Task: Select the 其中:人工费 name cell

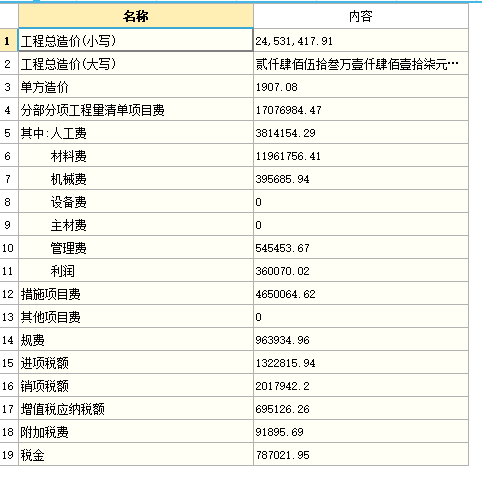Action: 136,132
